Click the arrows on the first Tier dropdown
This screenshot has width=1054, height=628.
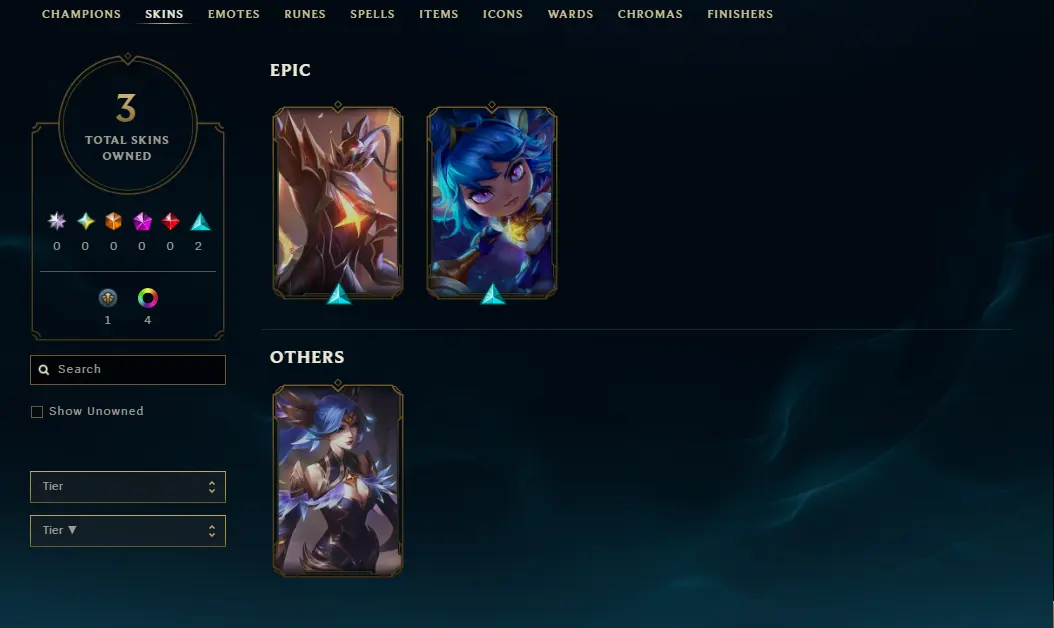click(x=212, y=487)
